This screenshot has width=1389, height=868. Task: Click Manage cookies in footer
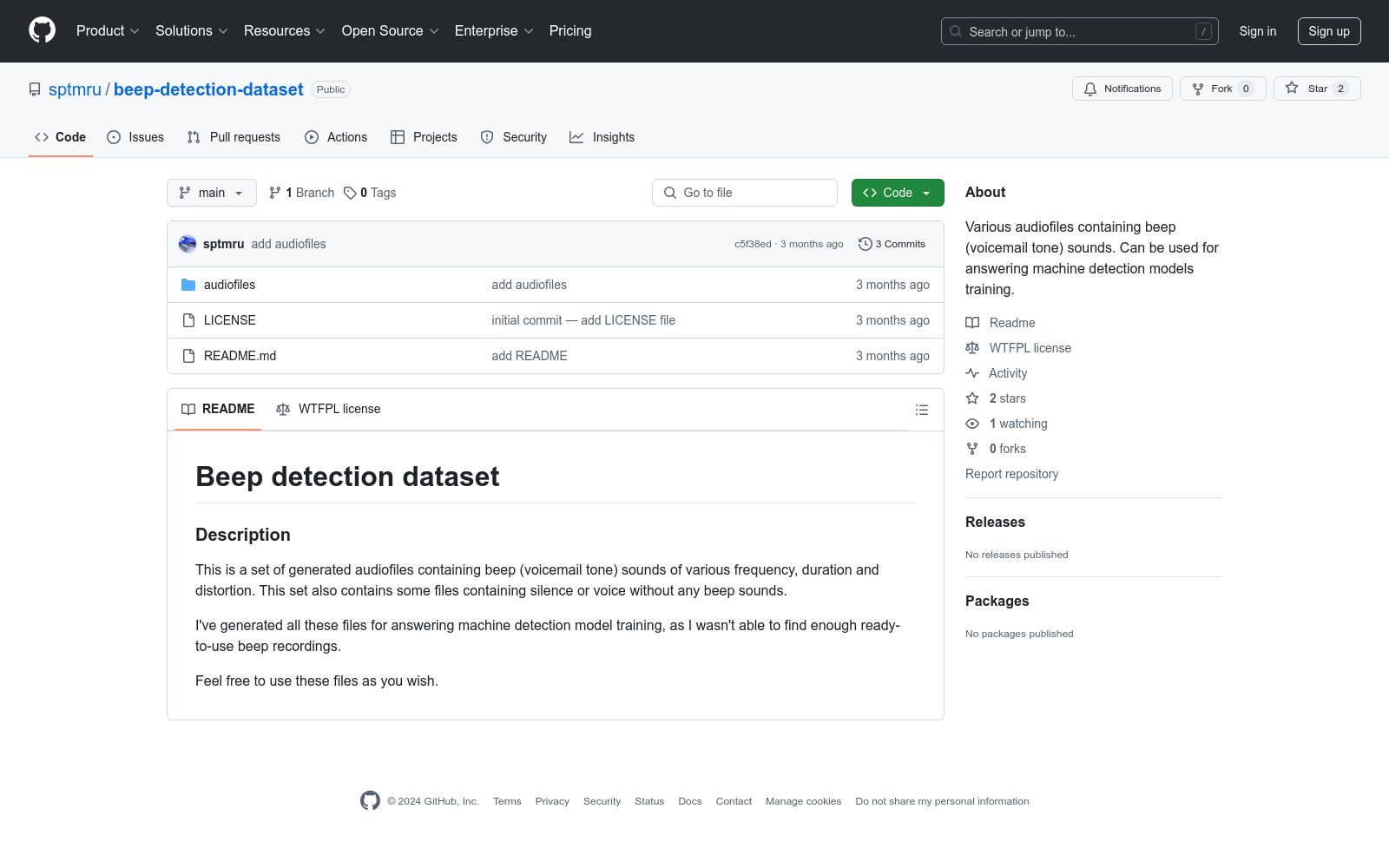803,801
